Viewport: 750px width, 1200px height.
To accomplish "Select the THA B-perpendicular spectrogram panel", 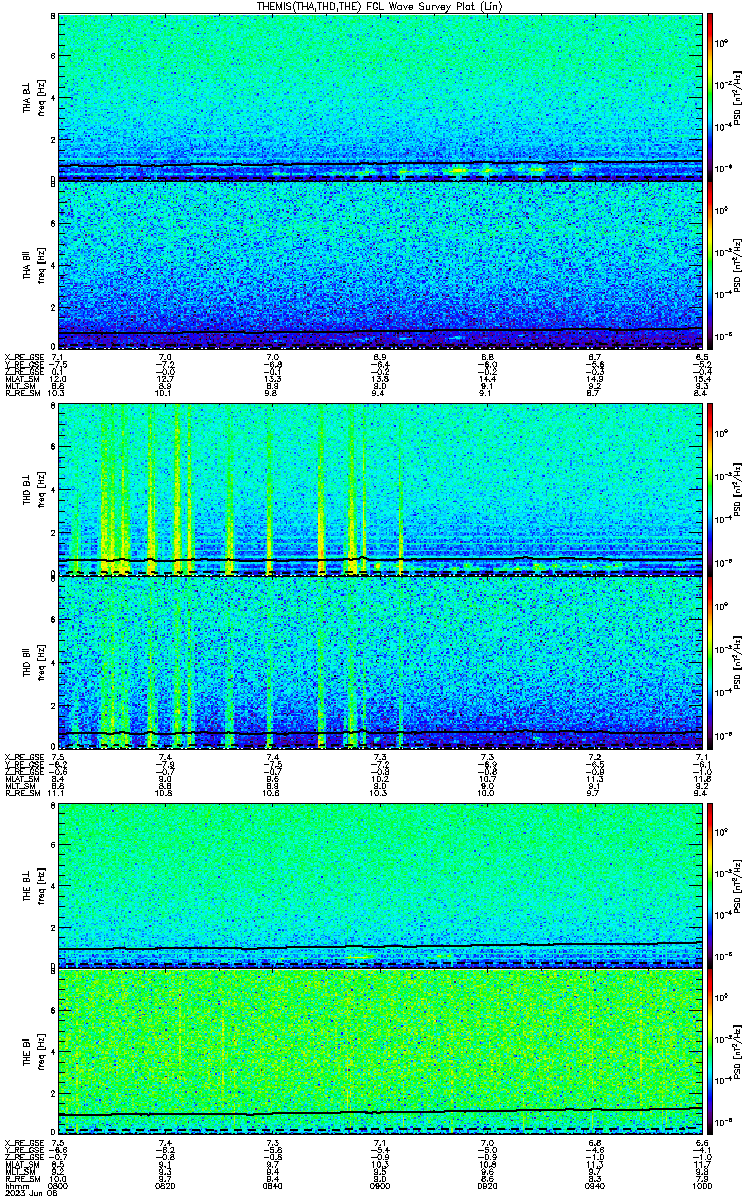I will pyautogui.click(x=380, y=97).
